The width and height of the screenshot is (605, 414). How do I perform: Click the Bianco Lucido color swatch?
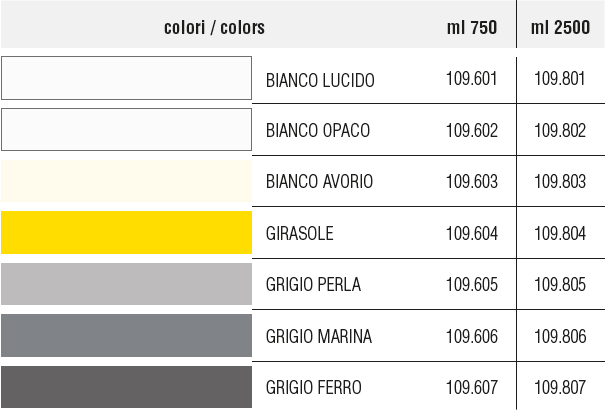coord(127,78)
